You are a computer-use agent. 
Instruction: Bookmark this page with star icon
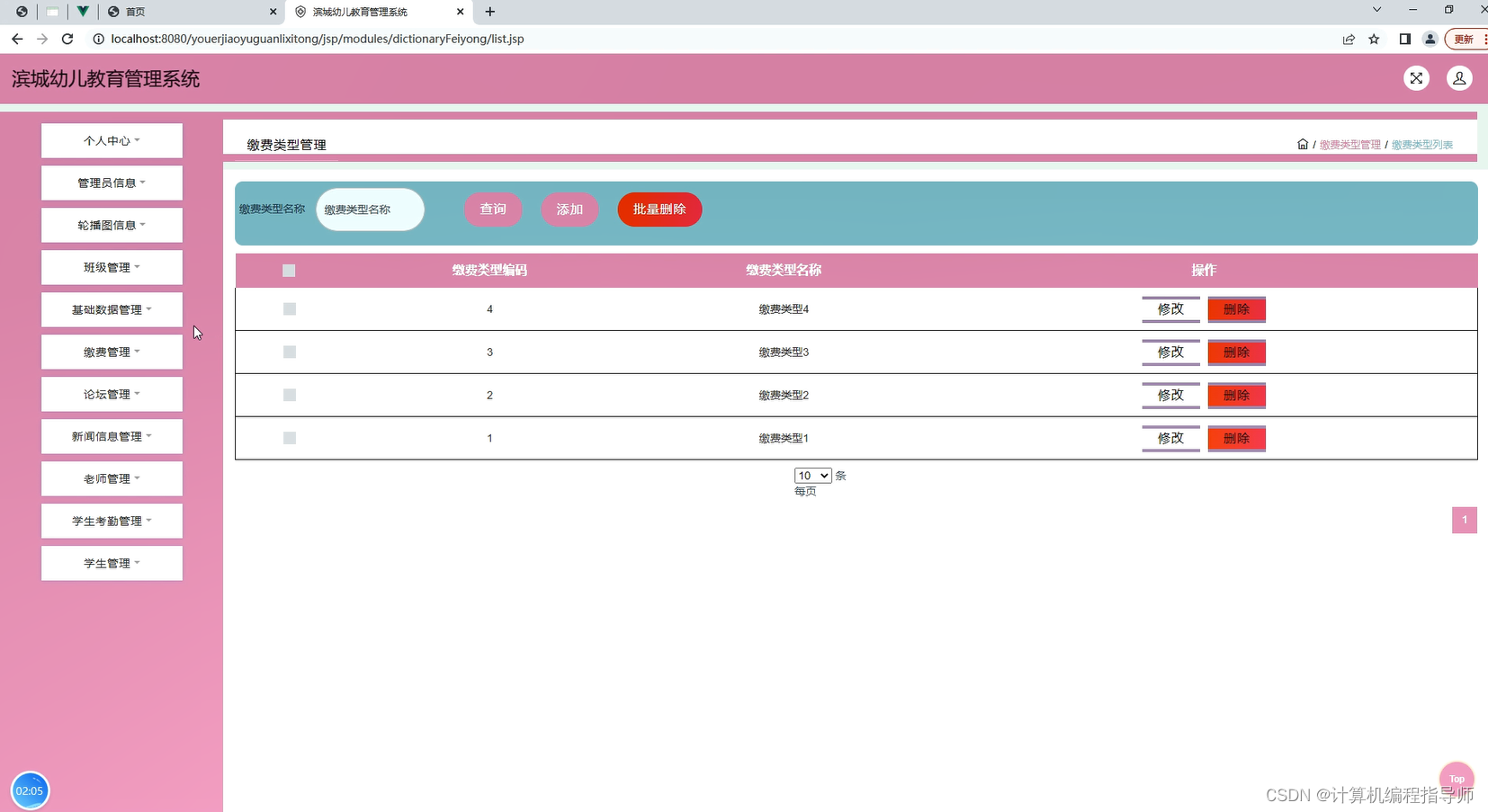pos(1374,39)
